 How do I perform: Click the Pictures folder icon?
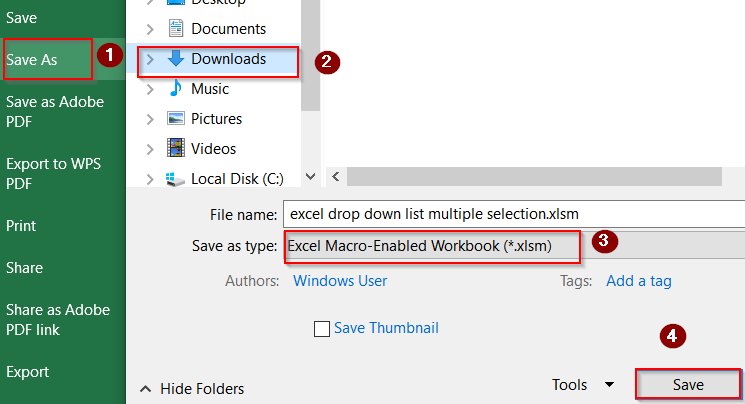(176, 119)
